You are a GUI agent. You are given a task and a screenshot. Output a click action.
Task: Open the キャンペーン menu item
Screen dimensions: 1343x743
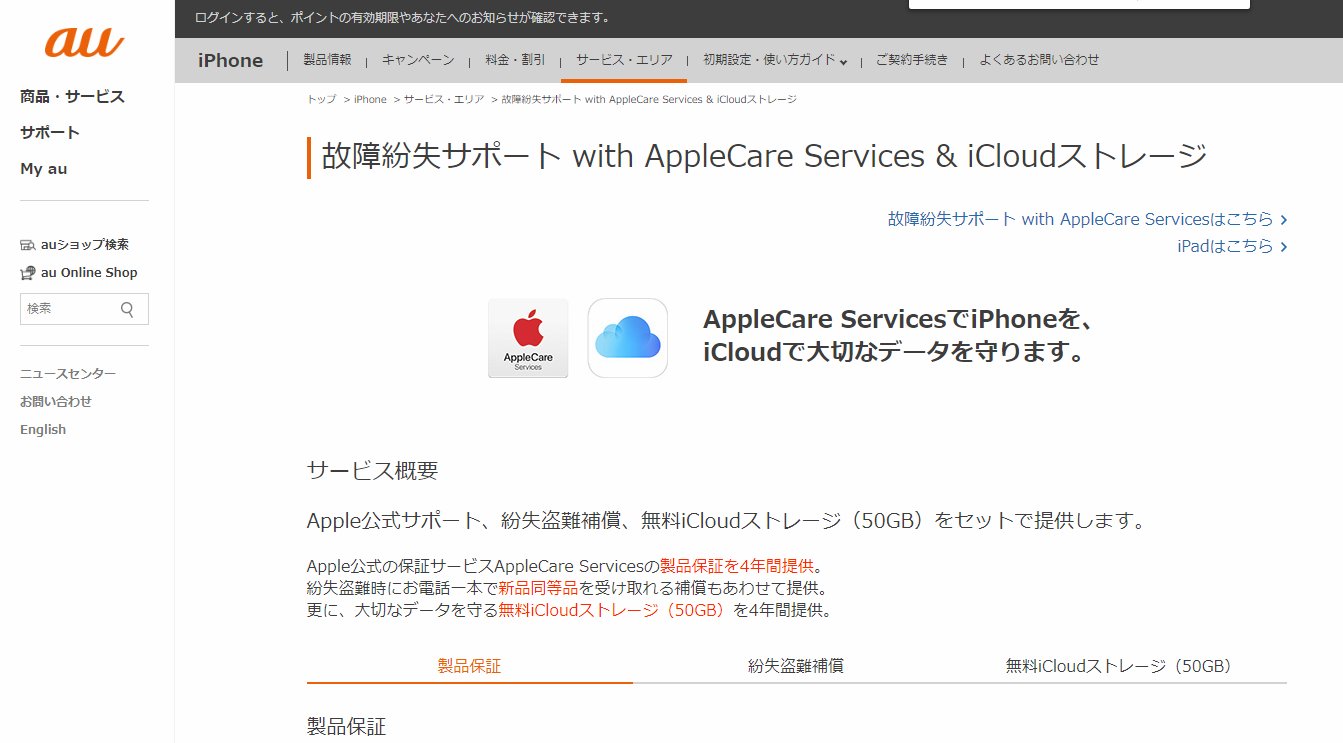[418, 60]
